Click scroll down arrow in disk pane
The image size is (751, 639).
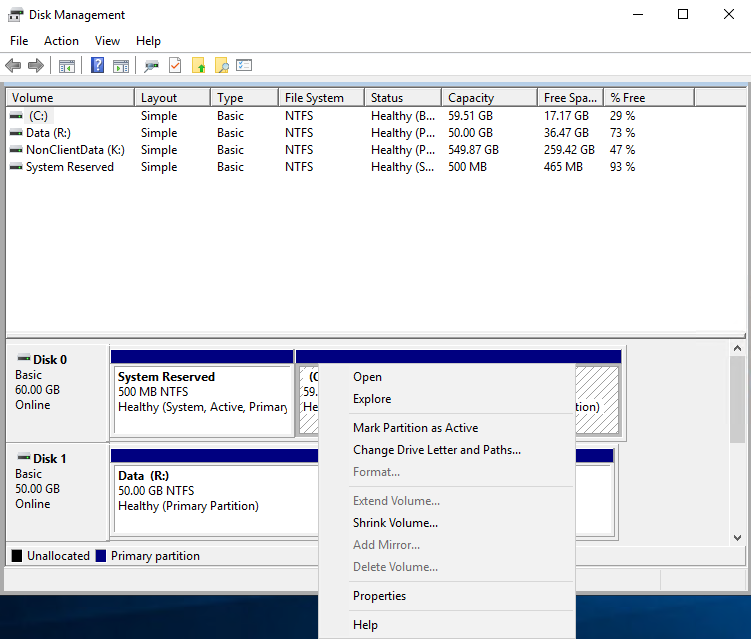click(738, 538)
